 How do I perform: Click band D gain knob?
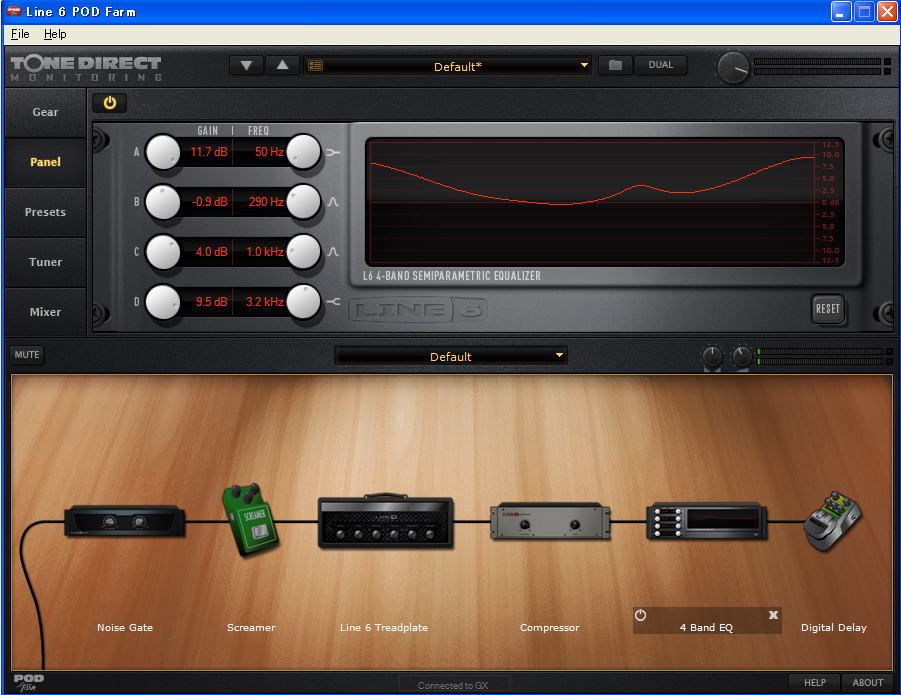tap(163, 302)
